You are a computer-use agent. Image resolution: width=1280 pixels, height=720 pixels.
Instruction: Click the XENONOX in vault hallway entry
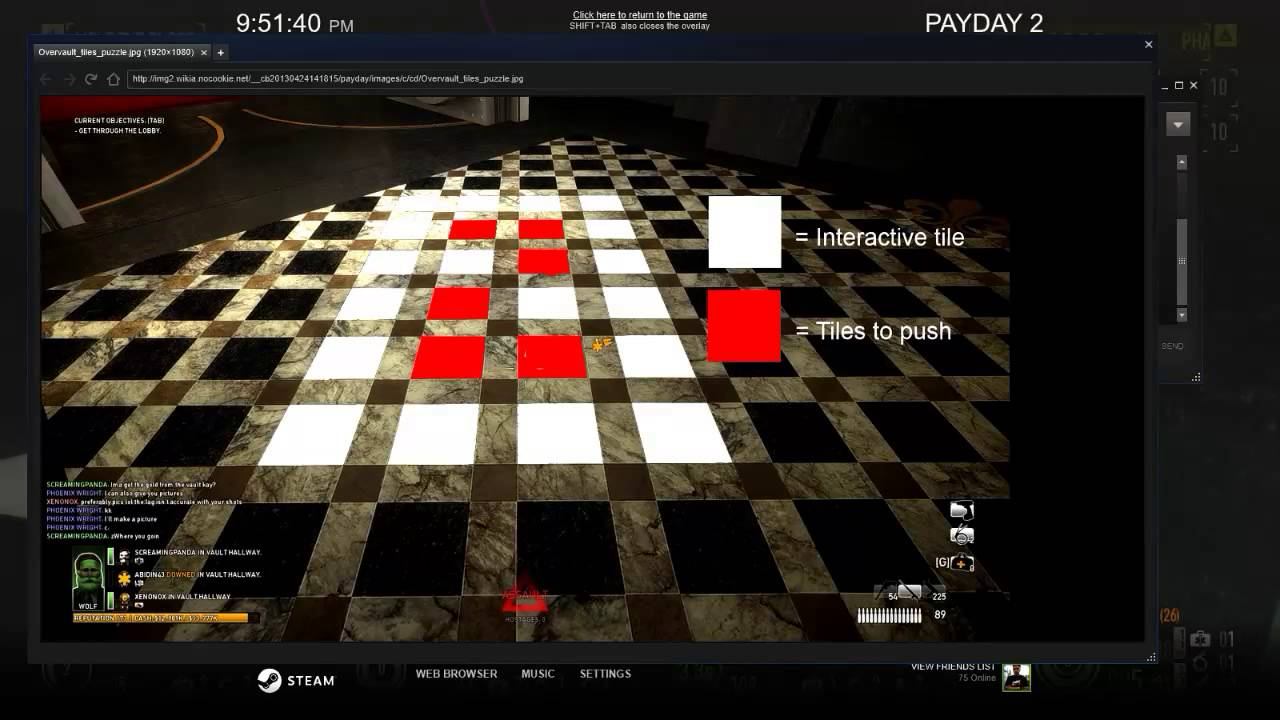pyautogui.click(x=183, y=597)
